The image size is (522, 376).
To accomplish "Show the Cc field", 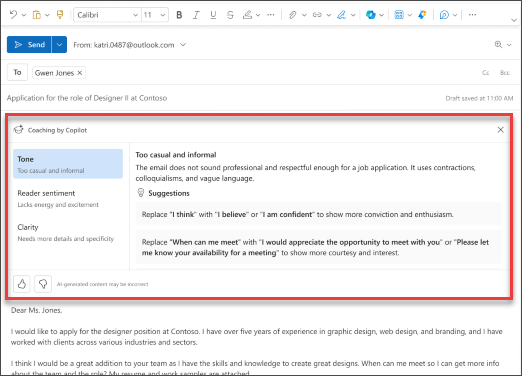I will coord(486,73).
